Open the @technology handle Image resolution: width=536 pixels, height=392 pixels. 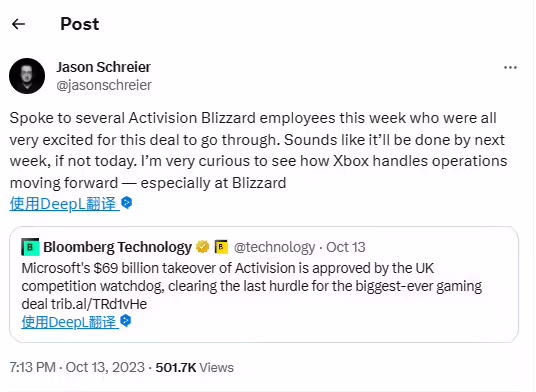(x=274, y=247)
